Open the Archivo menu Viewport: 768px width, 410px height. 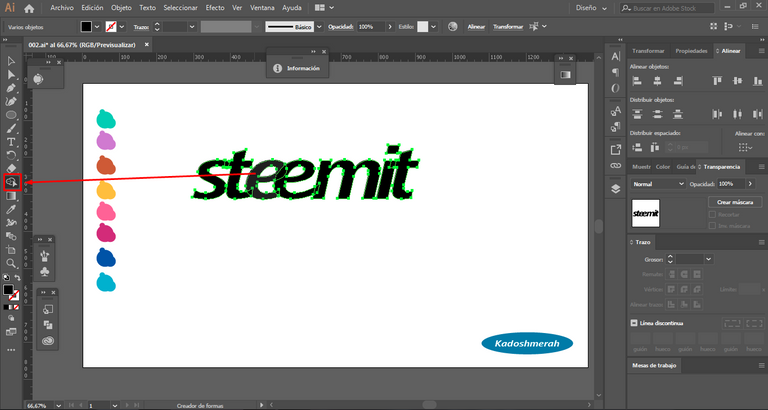(62, 8)
